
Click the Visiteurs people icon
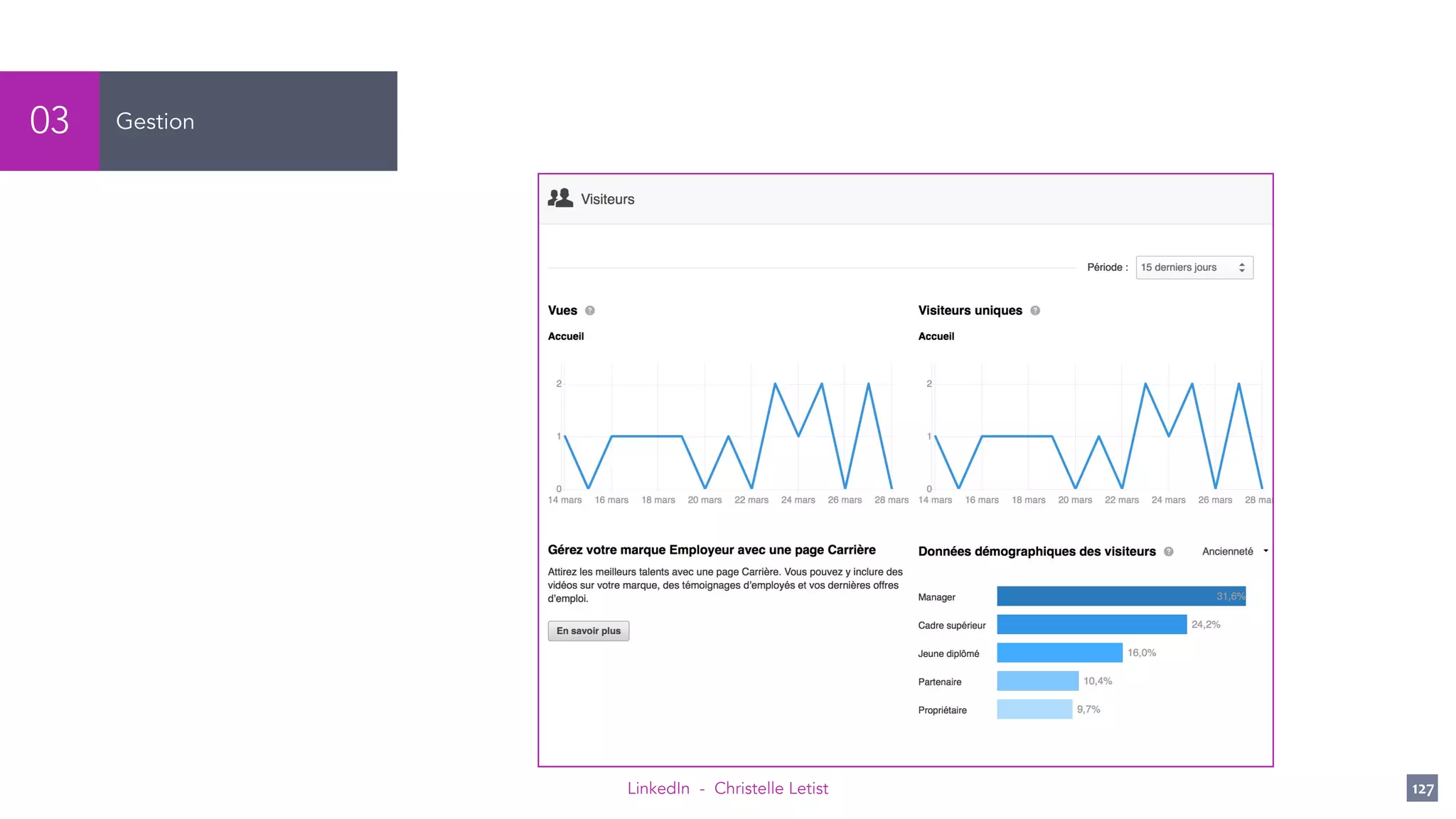click(560, 198)
